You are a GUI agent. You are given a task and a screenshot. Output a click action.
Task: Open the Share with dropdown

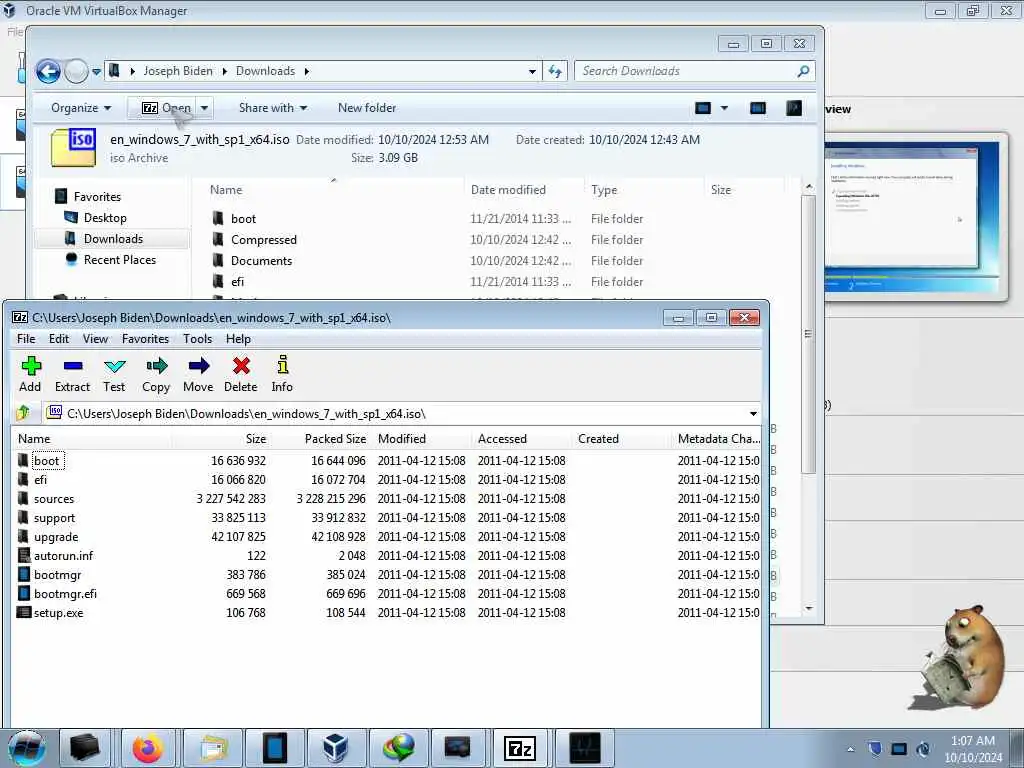coord(273,108)
